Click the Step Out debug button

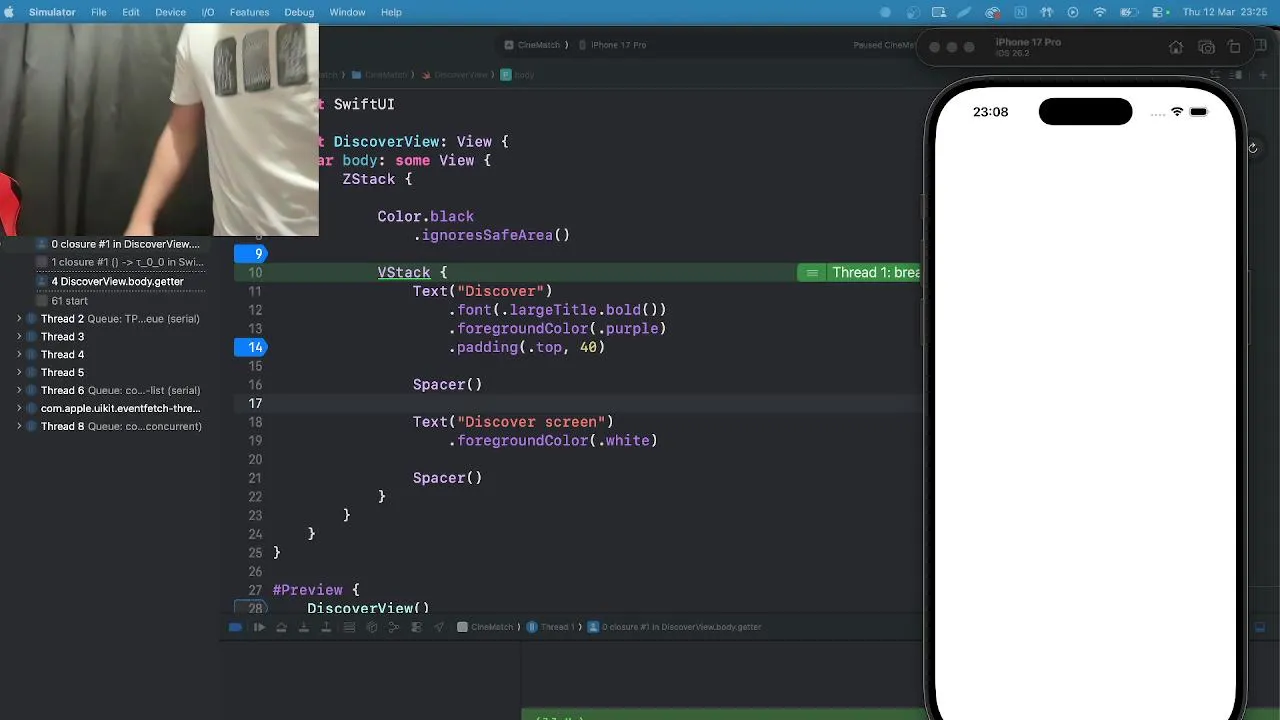[326, 627]
